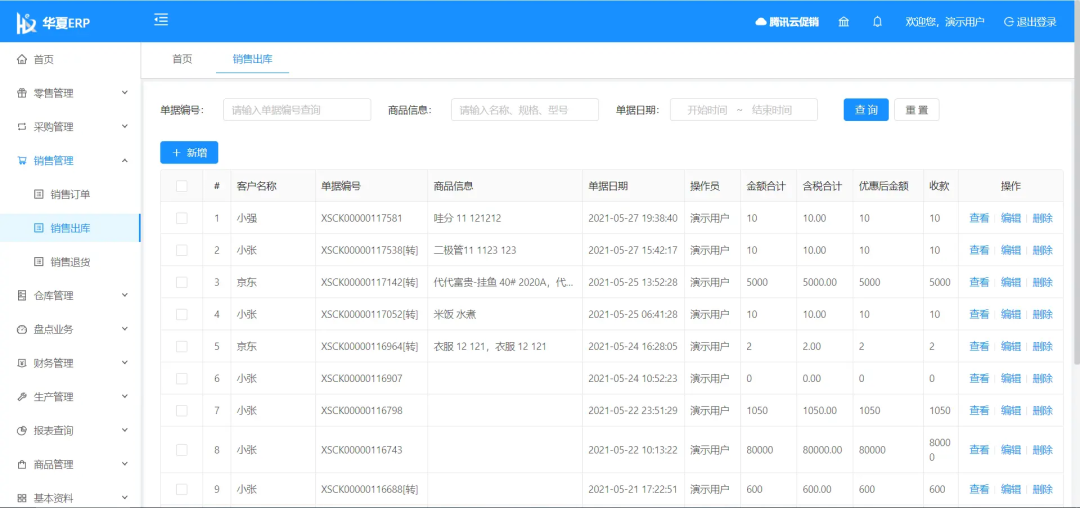Click the retweet icon for 采购管理
Screen dimensions: 1080x508
[21, 127]
